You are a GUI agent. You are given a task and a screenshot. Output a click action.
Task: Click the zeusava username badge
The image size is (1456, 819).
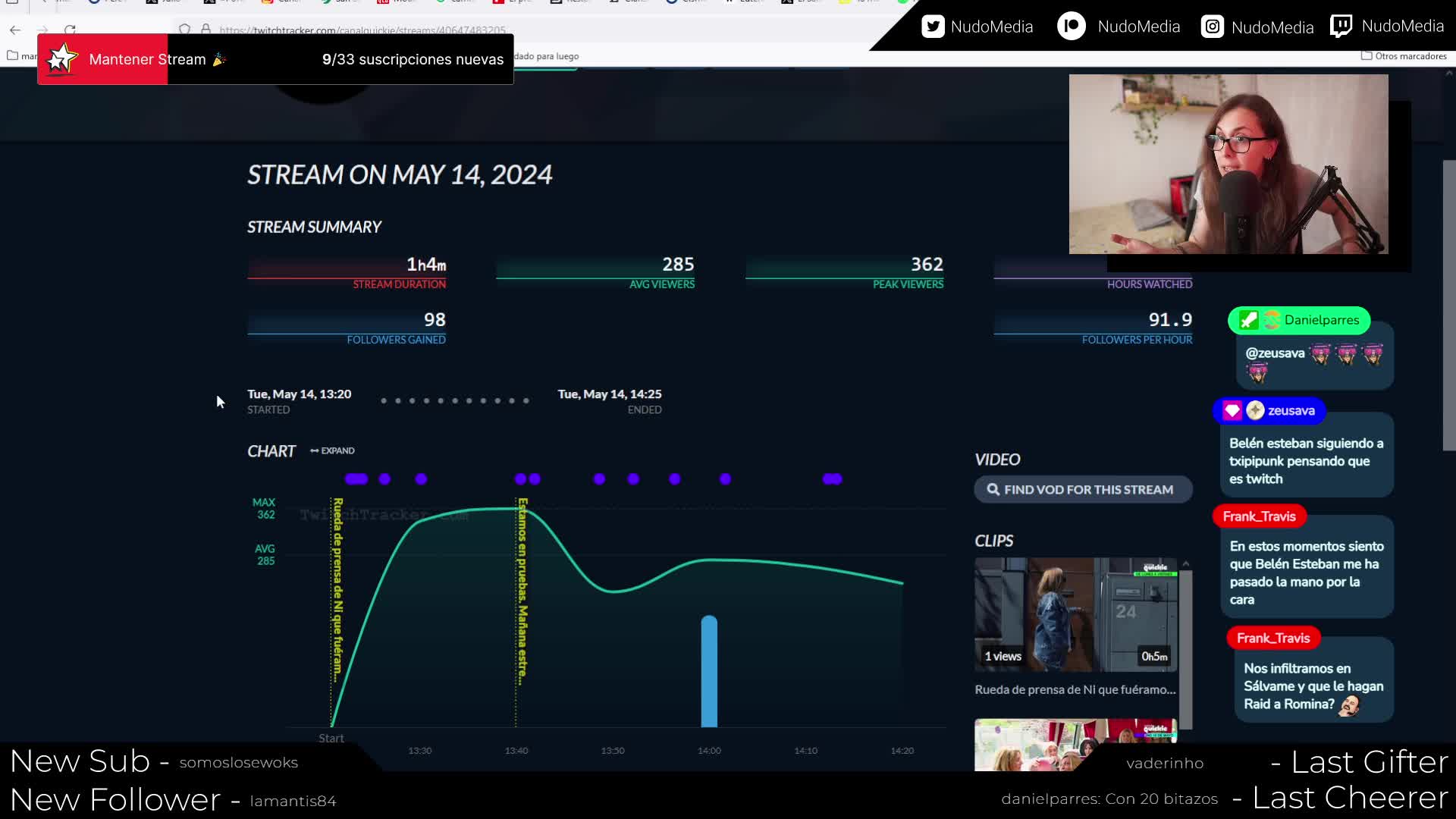1269,410
